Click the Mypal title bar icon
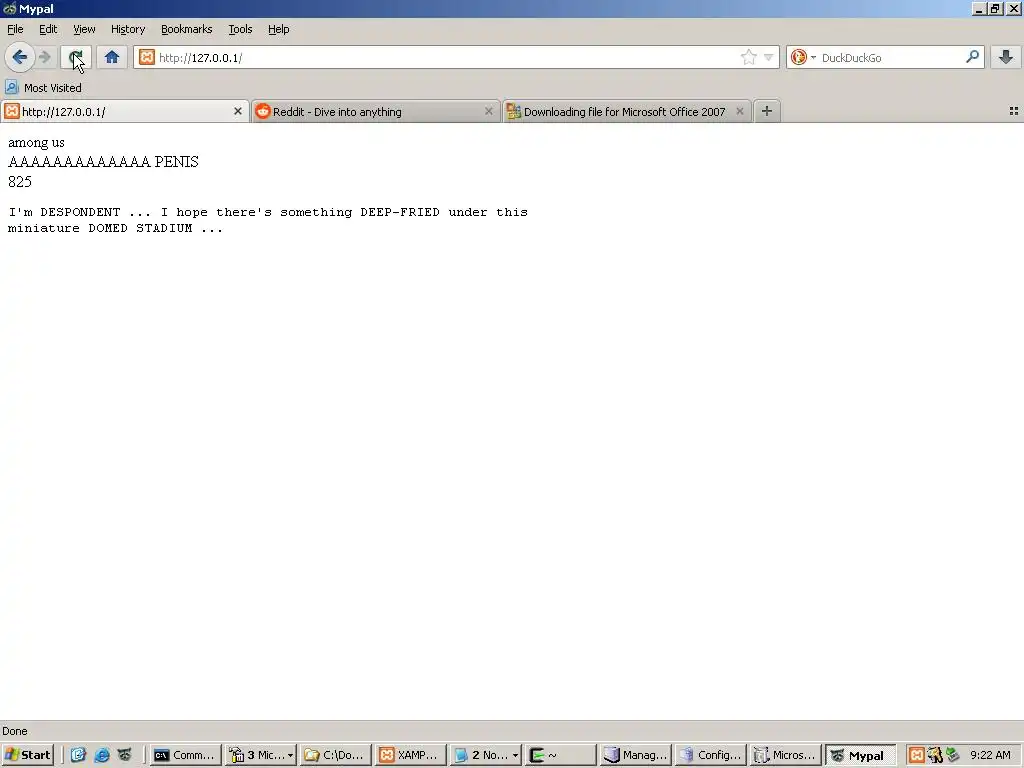Screen dimensions: 1024x768 pos(9,8)
